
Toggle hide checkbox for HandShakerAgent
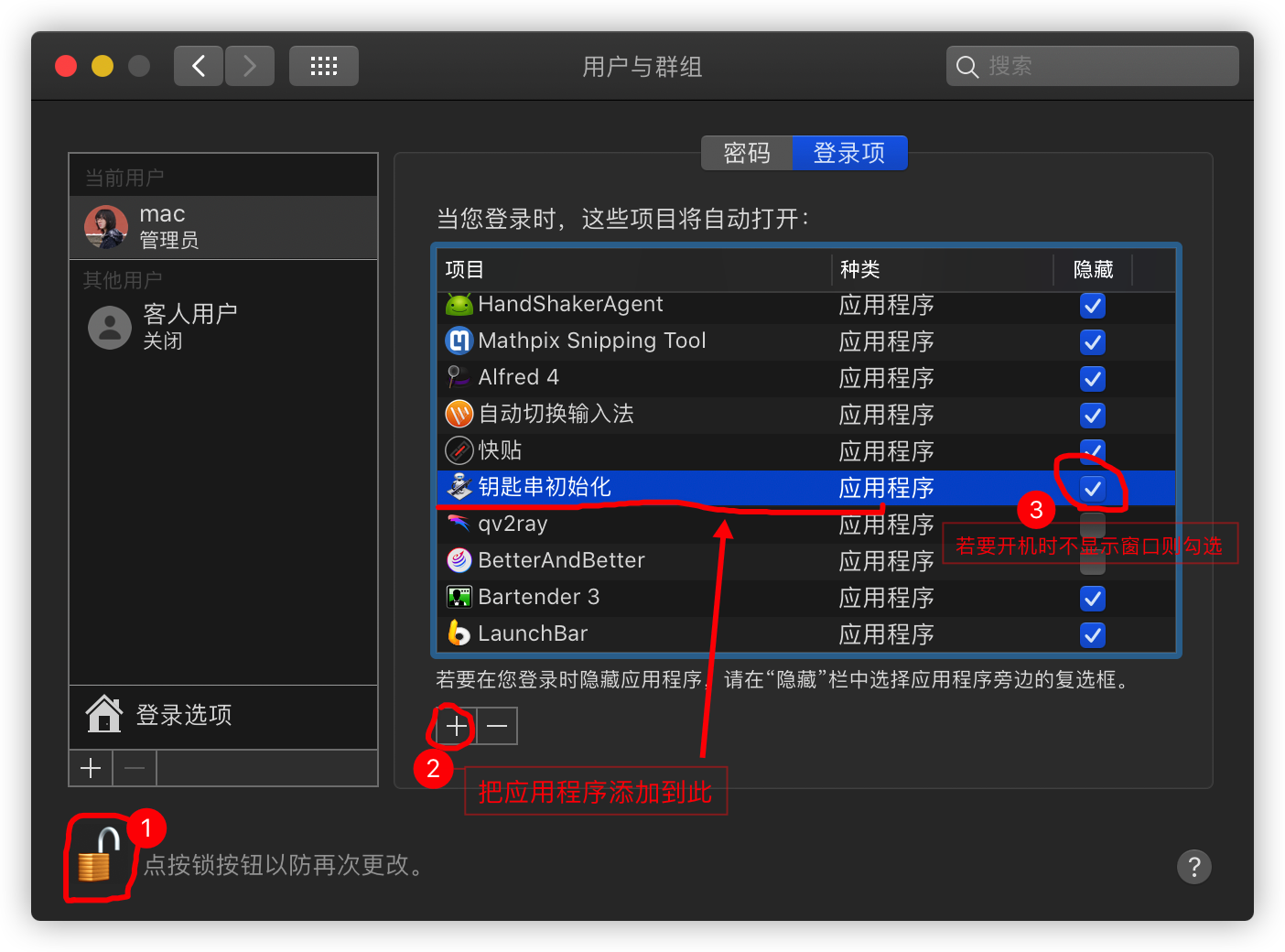click(x=1093, y=306)
